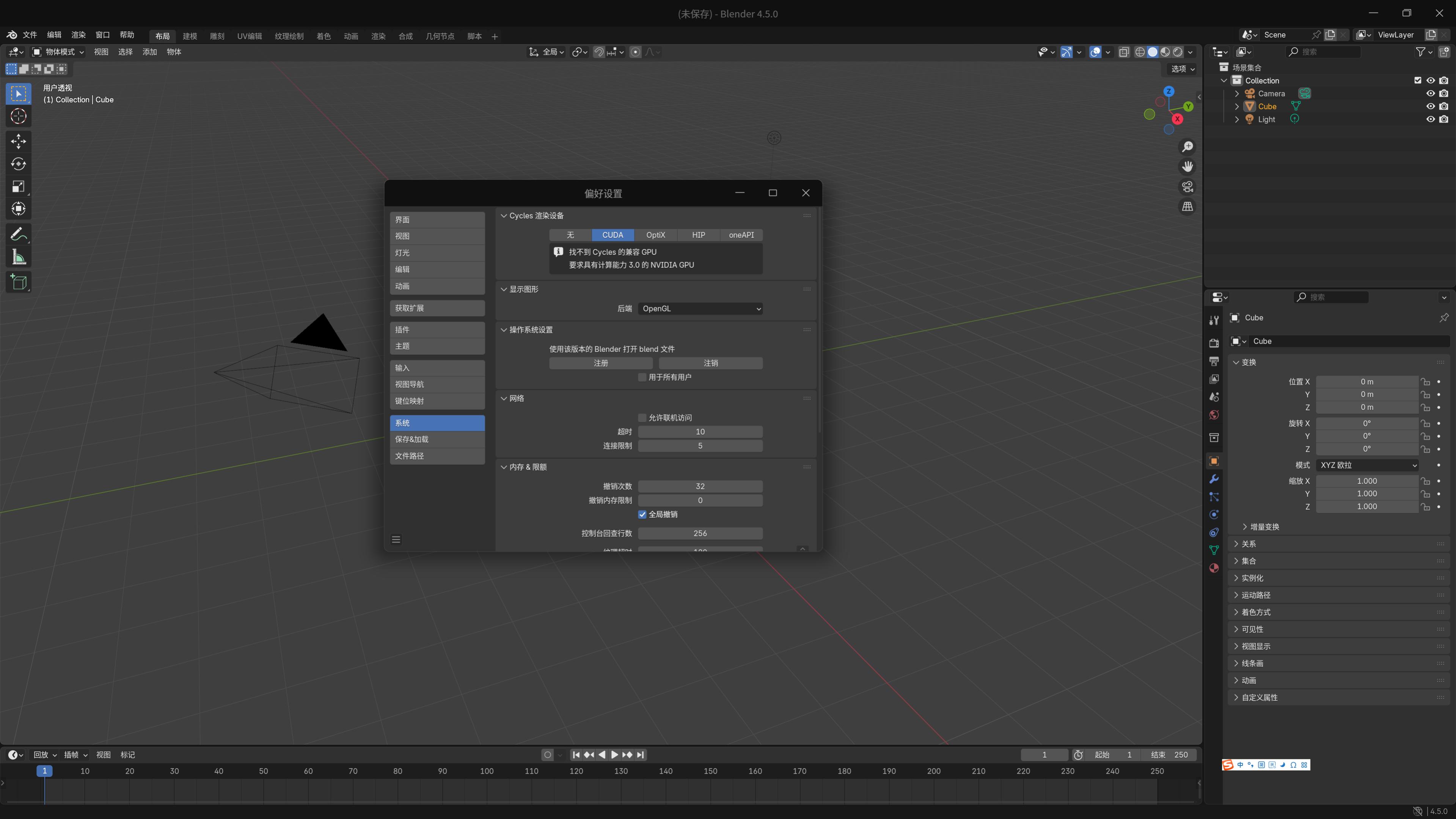The height and width of the screenshot is (819, 1456).
Task: Open the 获取扩展 preferences section
Action: click(x=437, y=308)
